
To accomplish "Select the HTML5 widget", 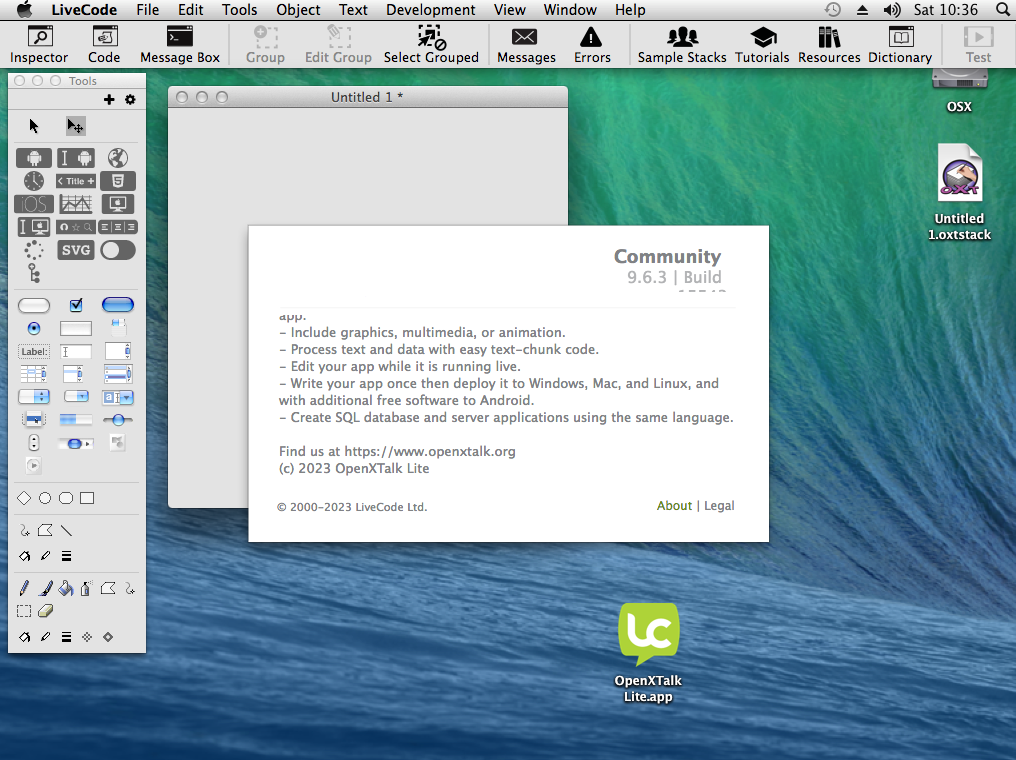I will [117, 181].
